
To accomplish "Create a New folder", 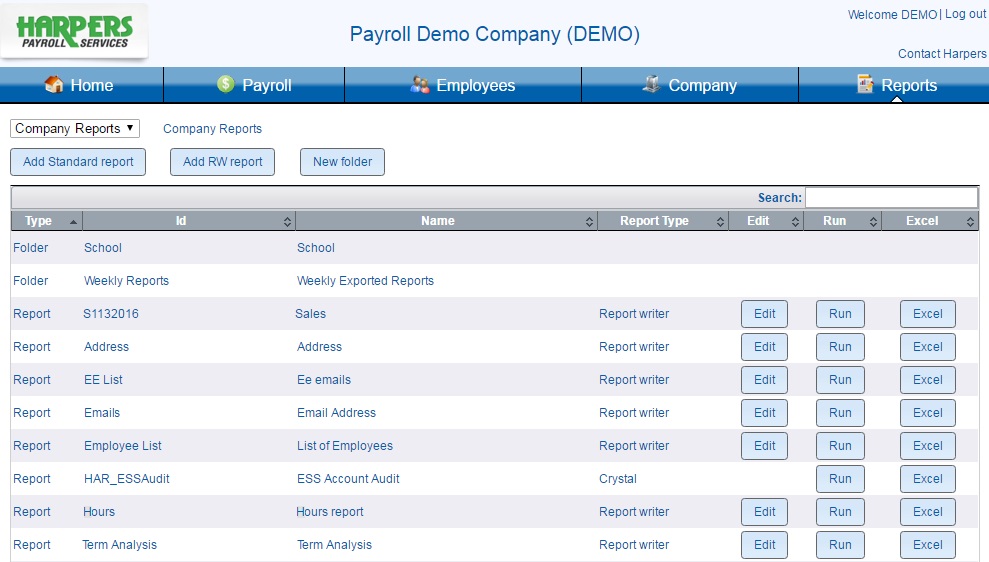I will point(342,162).
